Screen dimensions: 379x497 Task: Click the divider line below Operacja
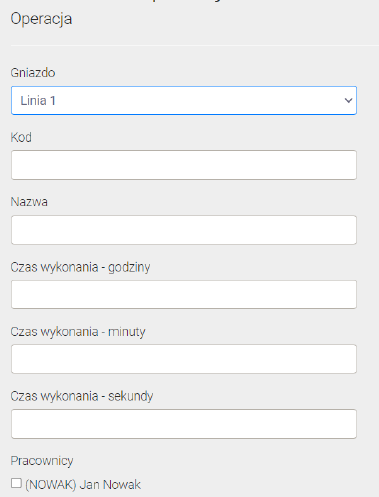tap(195, 45)
